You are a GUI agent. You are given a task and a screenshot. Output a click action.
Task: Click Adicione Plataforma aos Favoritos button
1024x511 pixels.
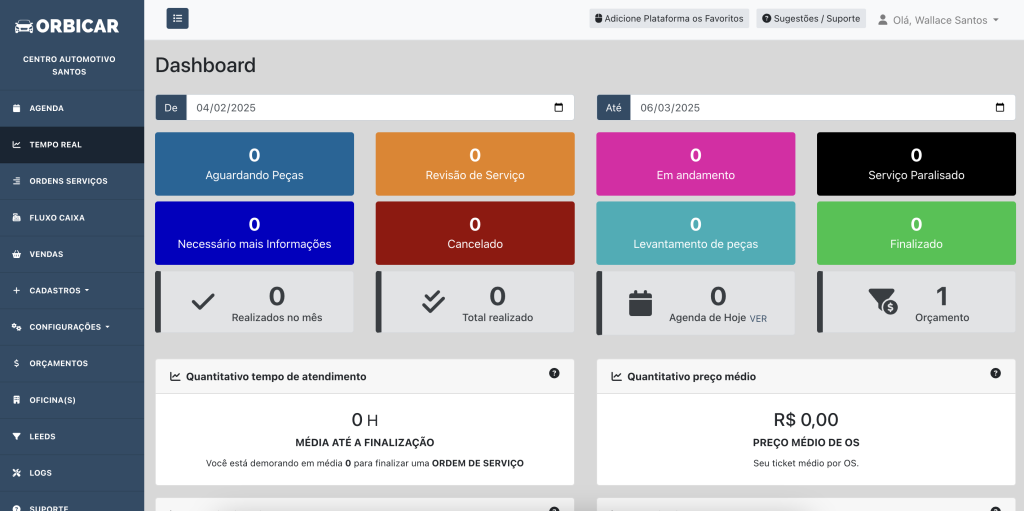(669, 19)
